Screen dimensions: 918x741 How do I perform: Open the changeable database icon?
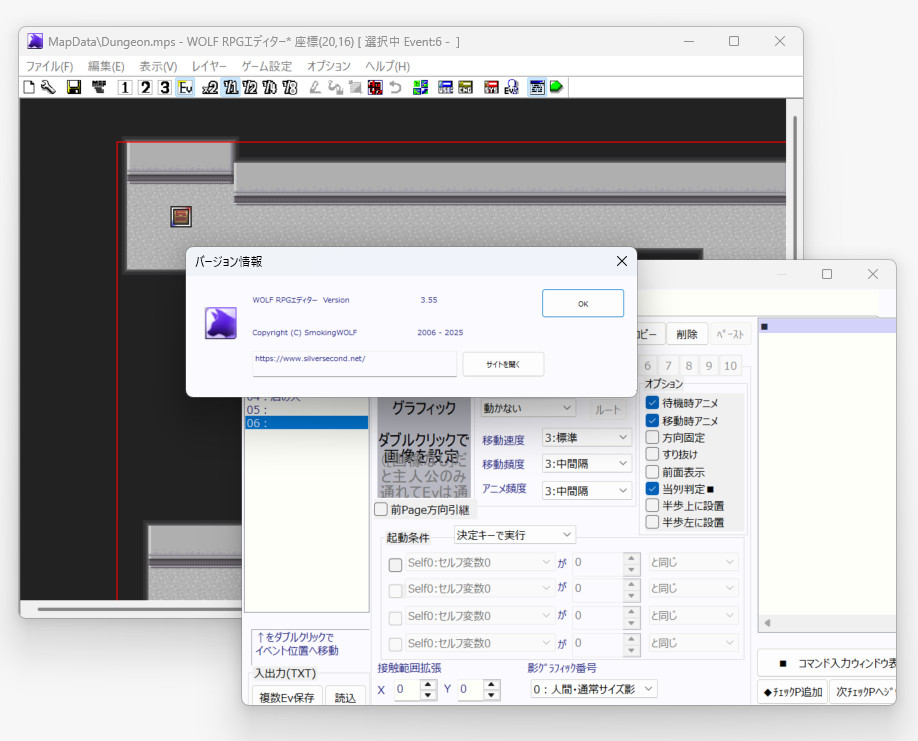point(465,88)
